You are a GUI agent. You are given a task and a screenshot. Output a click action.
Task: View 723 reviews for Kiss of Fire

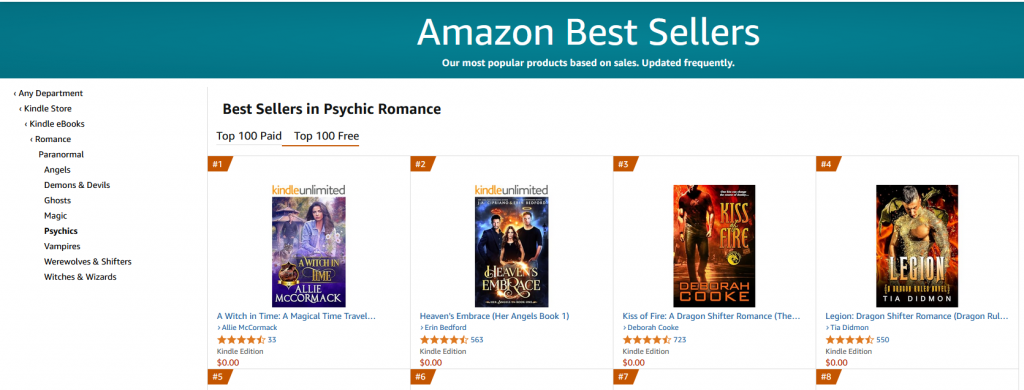pos(680,340)
